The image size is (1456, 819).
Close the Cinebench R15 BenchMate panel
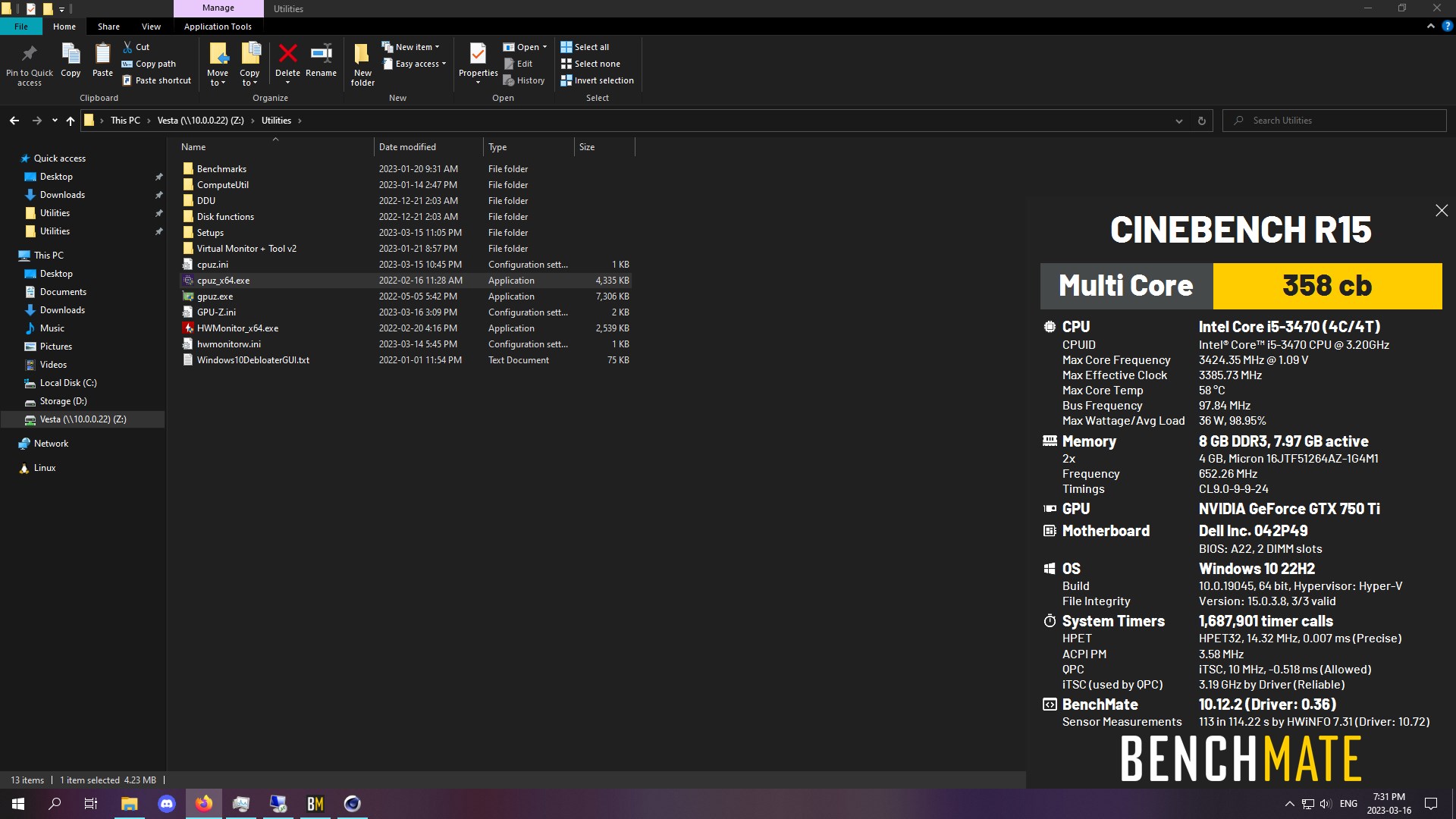(1442, 211)
